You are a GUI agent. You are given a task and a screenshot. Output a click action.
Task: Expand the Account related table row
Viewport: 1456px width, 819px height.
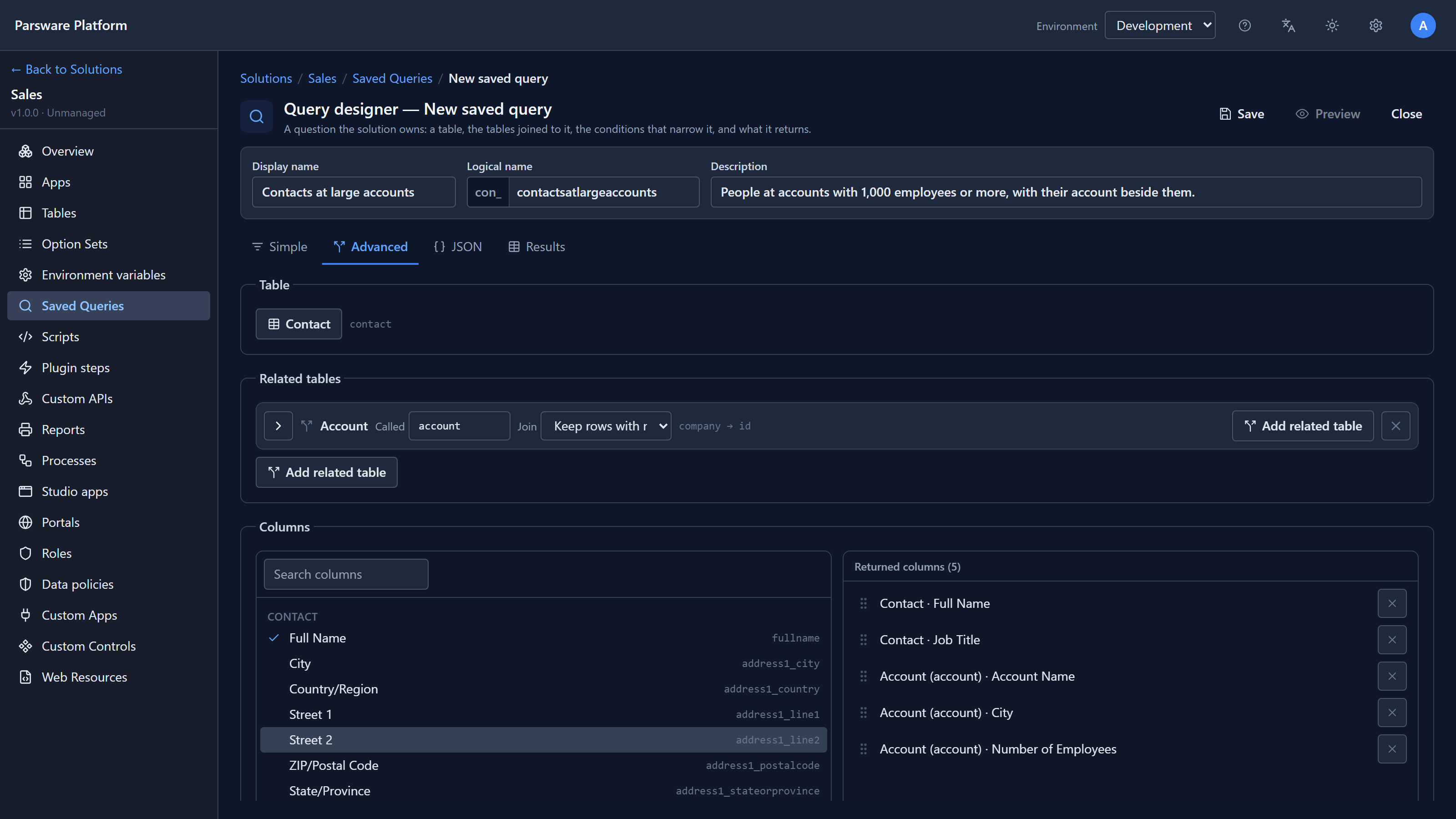pyautogui.click(x=278, y=426)
